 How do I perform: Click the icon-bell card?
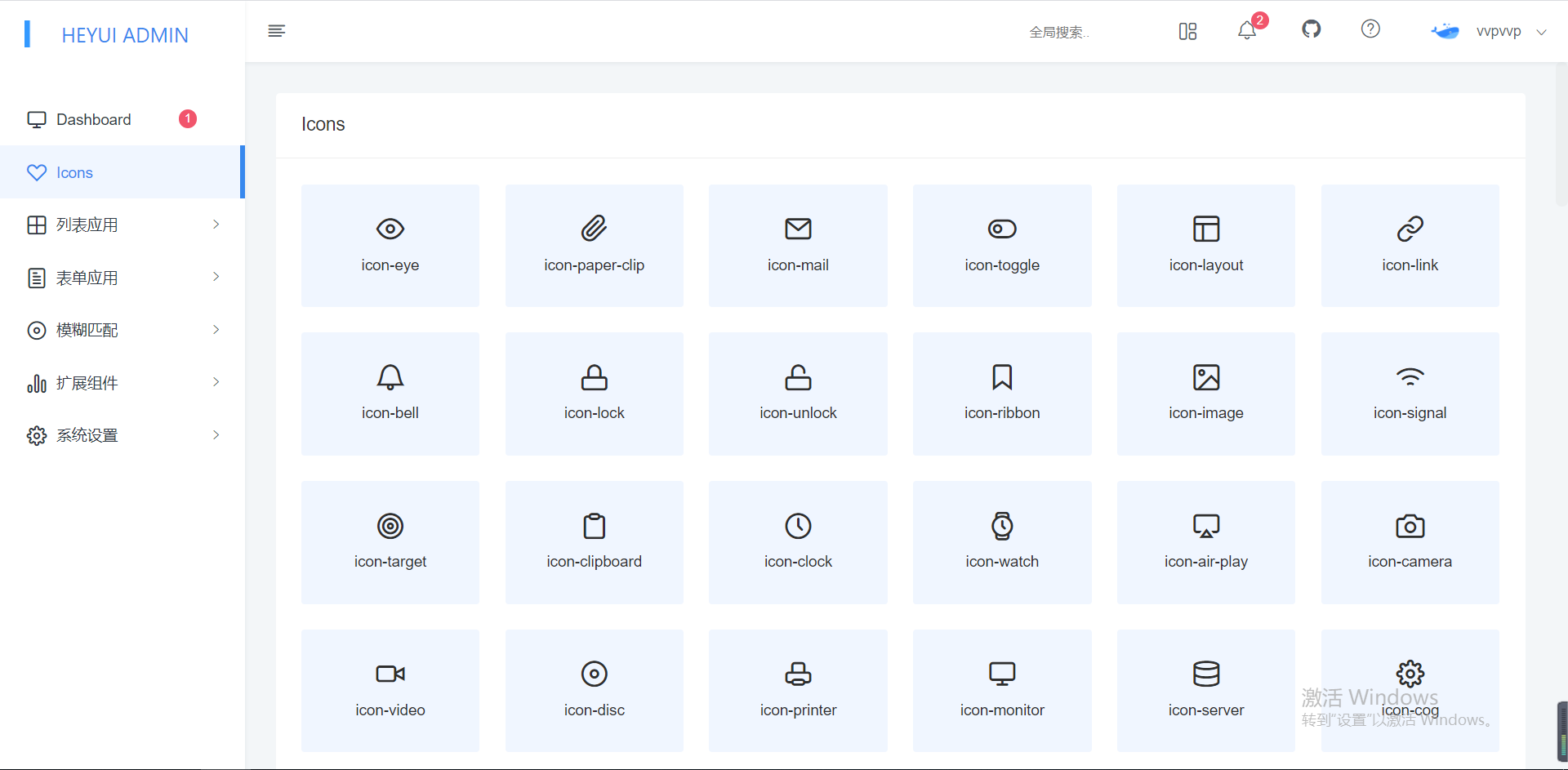390,394
